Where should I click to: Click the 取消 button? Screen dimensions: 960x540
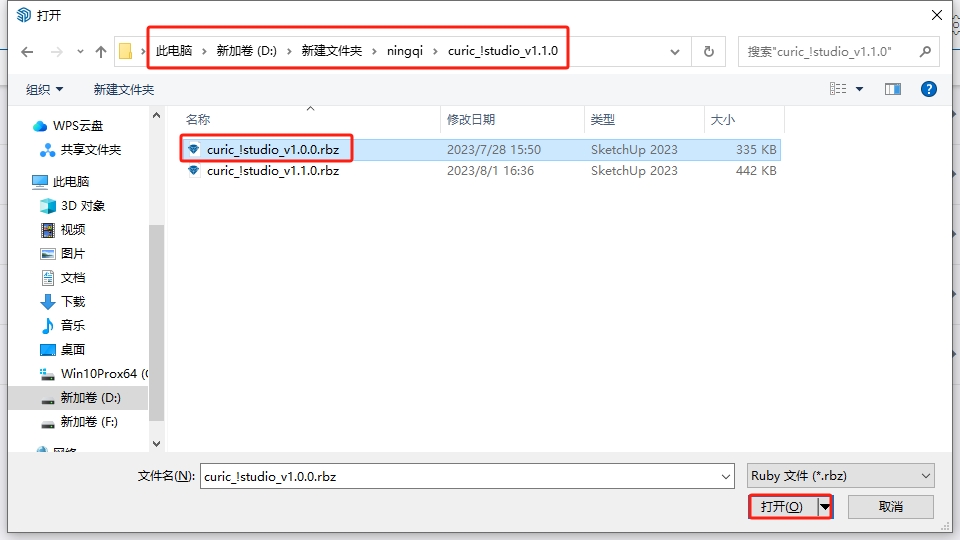(x=891, y=507)
